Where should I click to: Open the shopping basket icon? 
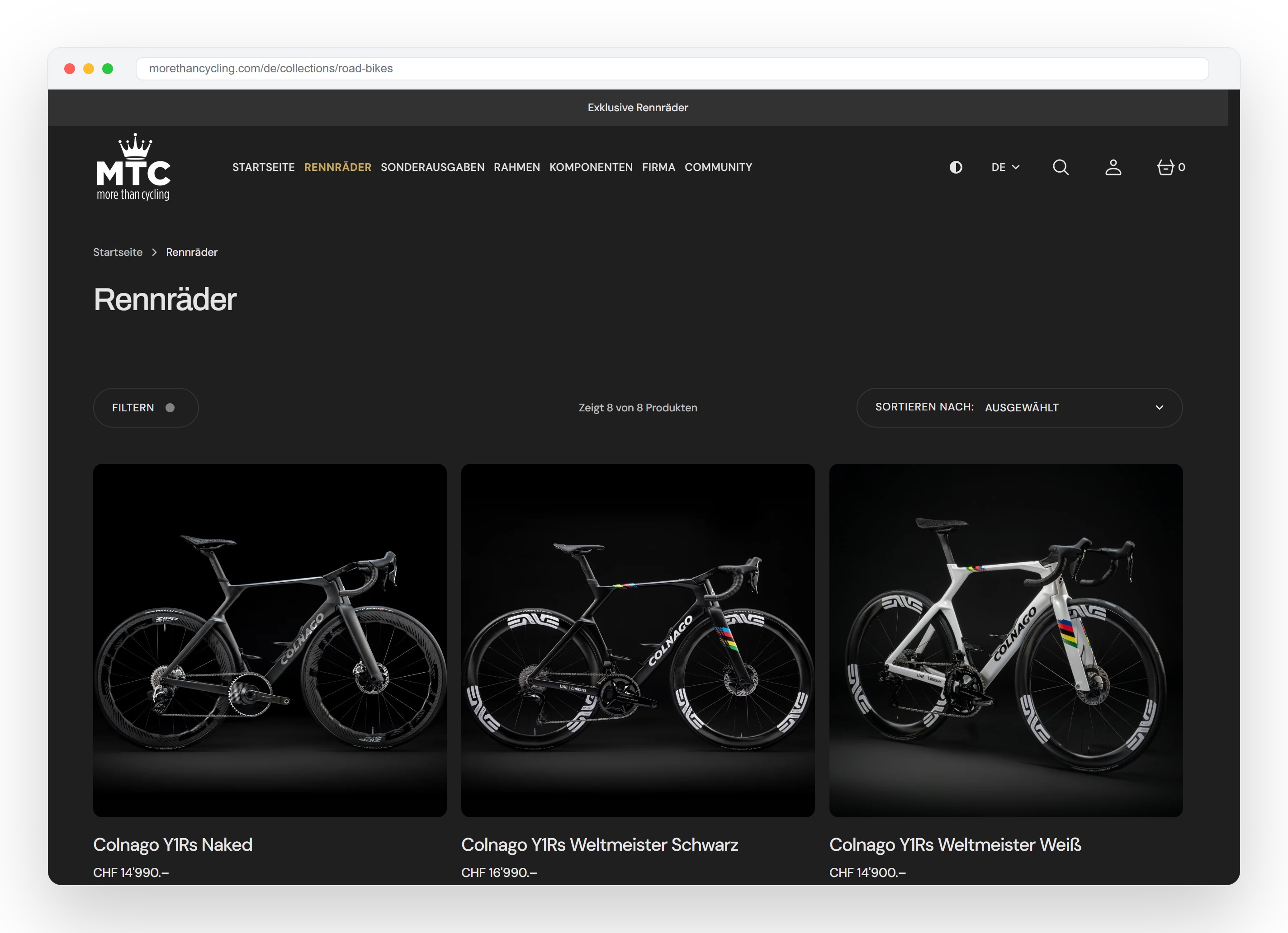[1170, 167]
